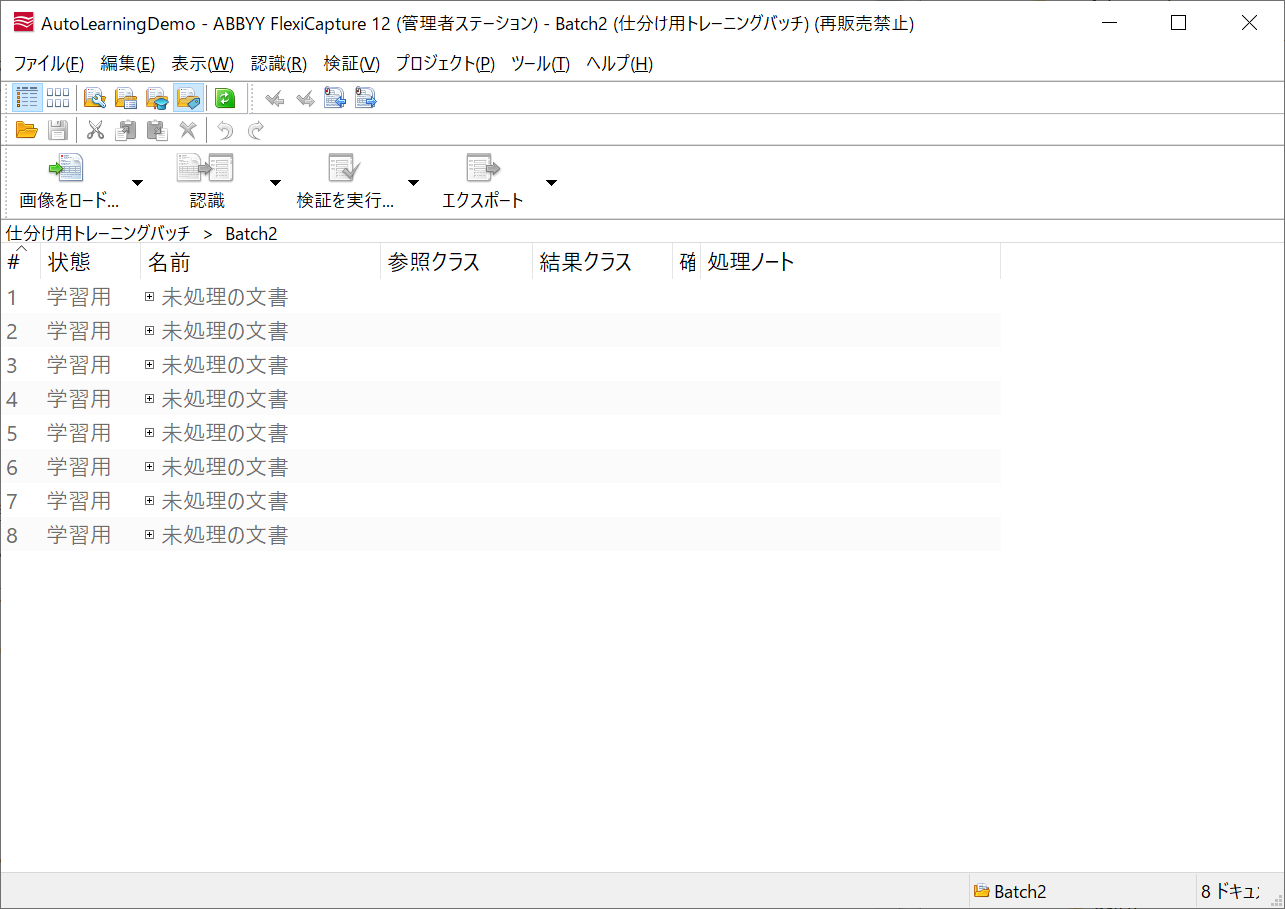
Task: Sort by the 処理ノート column header
Action: click(x=851, y=262)
